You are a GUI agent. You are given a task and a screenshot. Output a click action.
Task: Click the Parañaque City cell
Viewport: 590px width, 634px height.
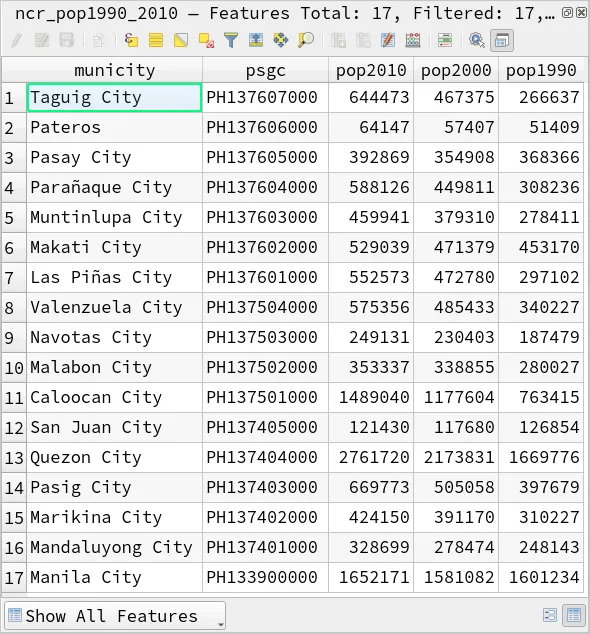(x=114, y=187)
